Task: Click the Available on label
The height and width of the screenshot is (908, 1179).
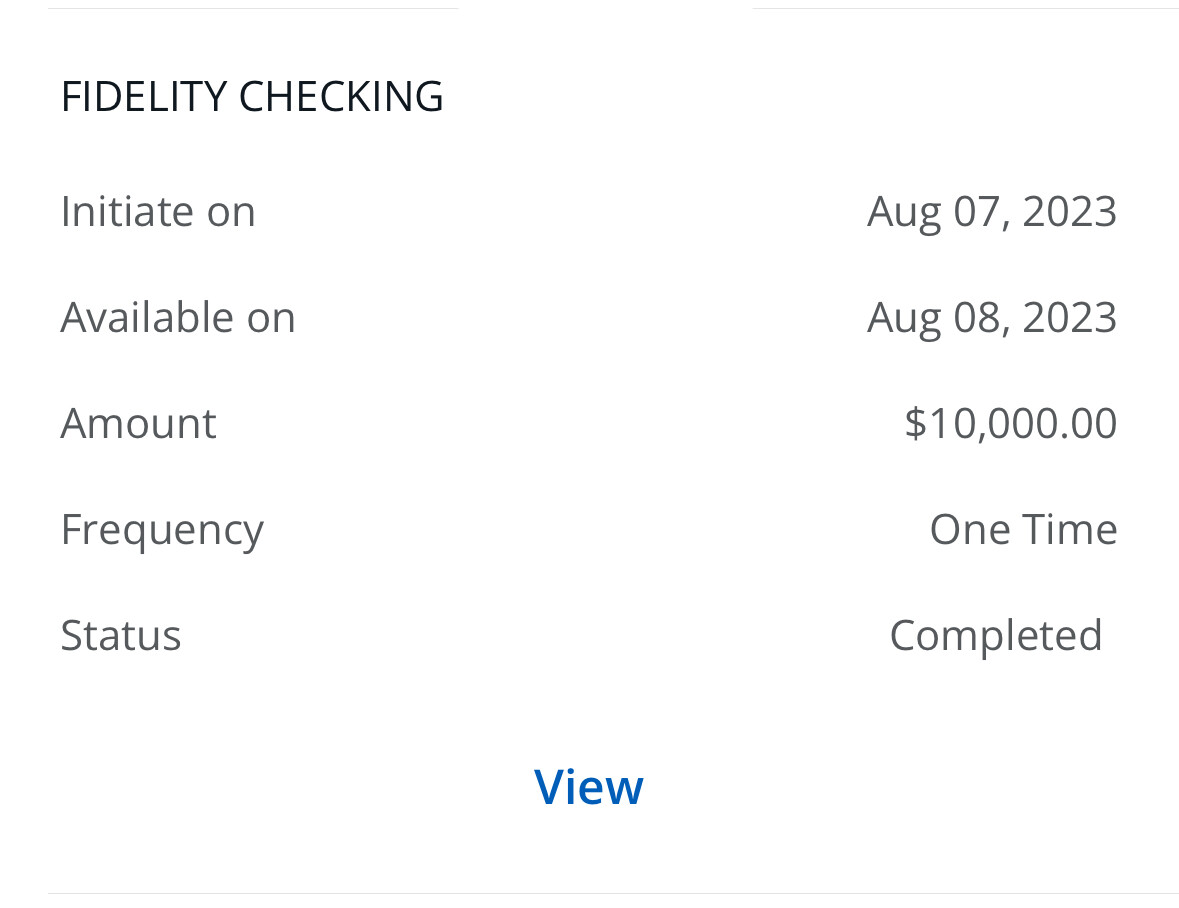Action: (178, 316)
